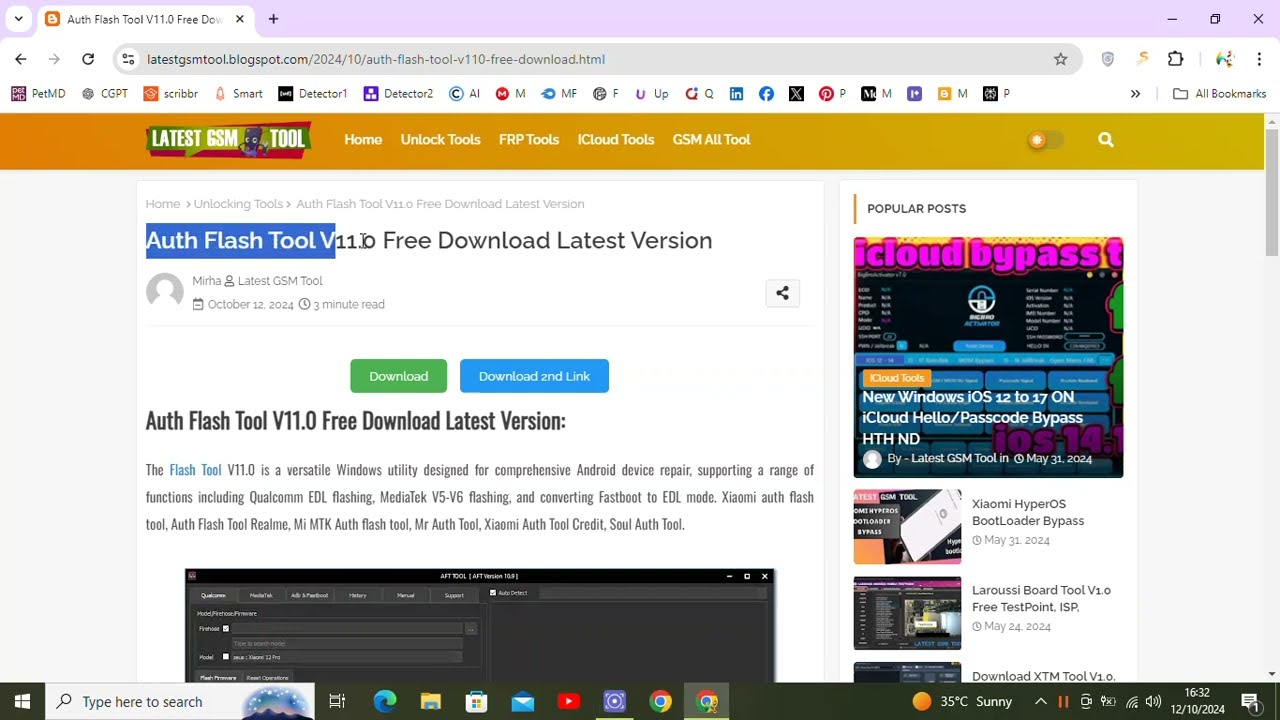Toggle the dark mode switch in header

[1046, 140]
